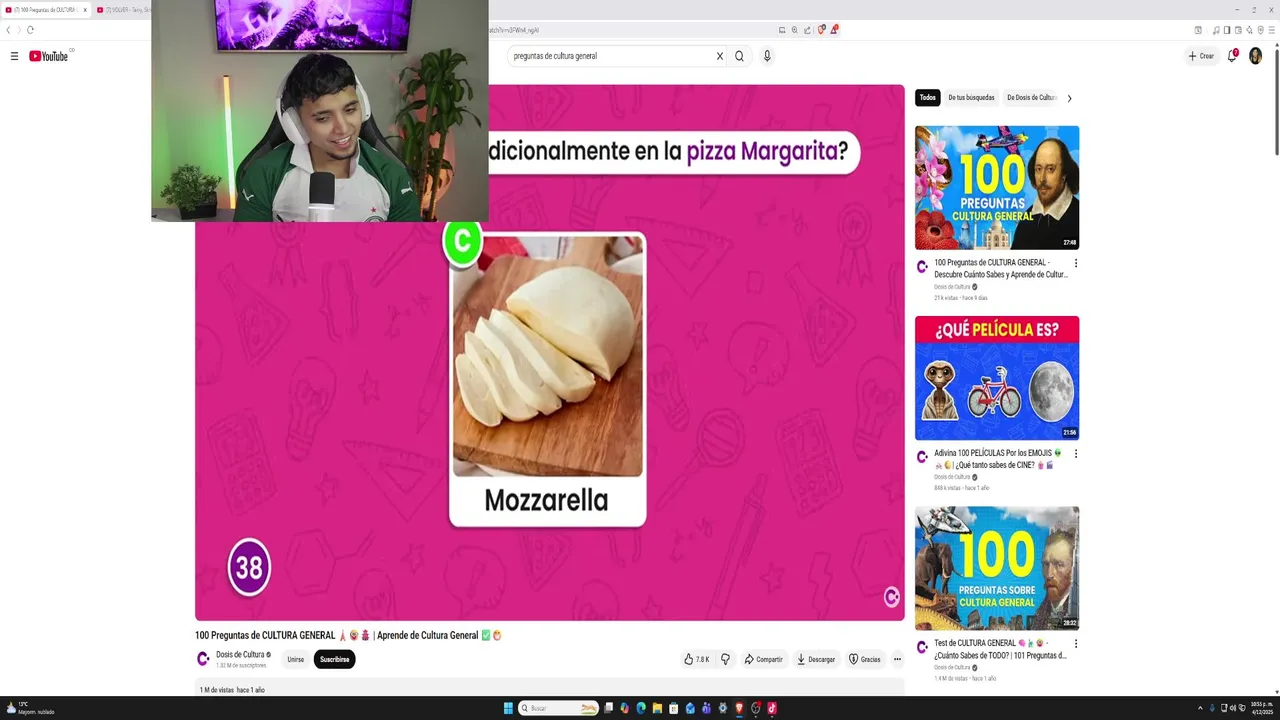Clear the search box text

tap(719, 56)
